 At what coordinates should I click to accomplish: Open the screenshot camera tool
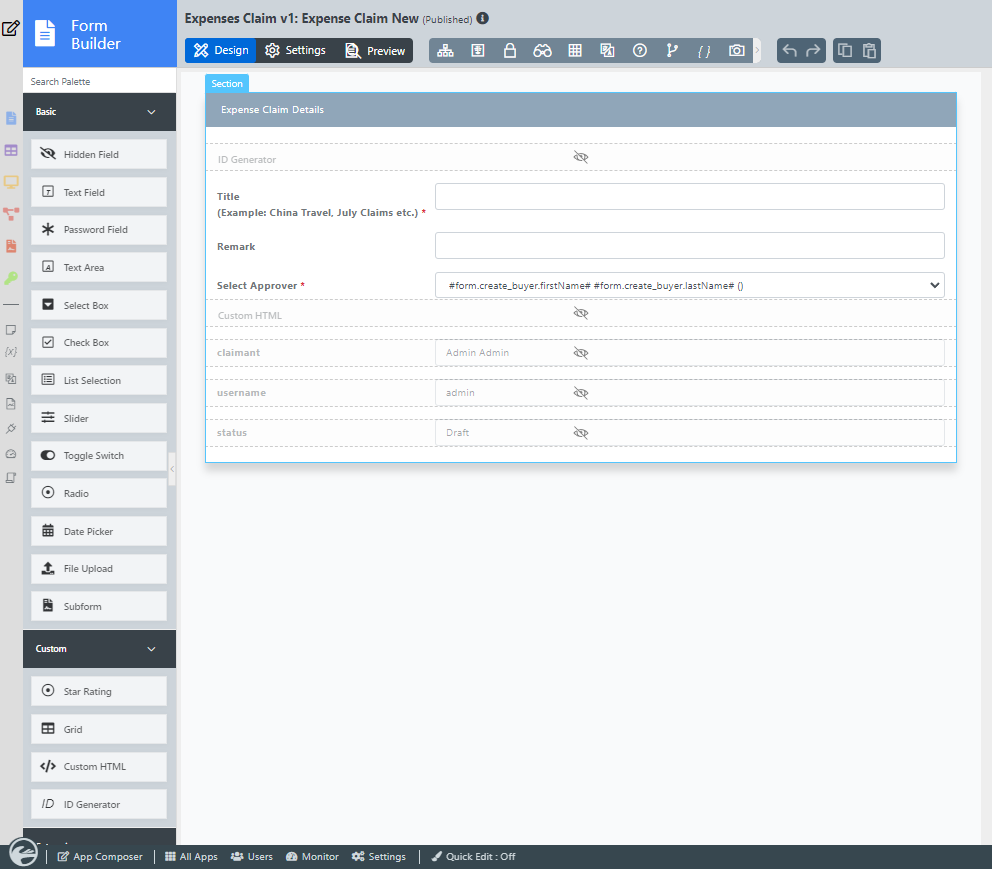(737, 51)
